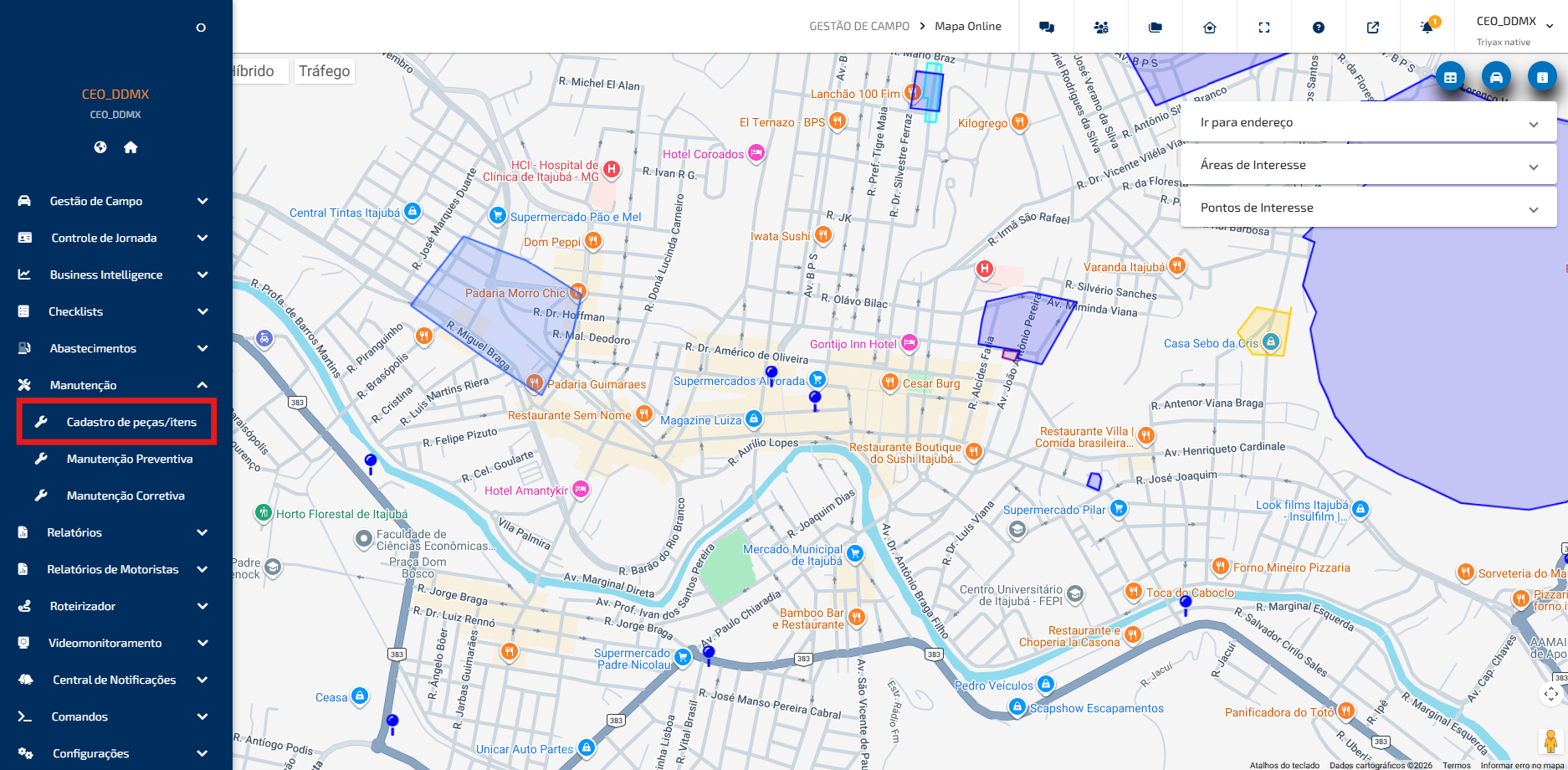Enable the Tráfego map layer
This screenshot has width=1568, height=770.
(325, 71)
